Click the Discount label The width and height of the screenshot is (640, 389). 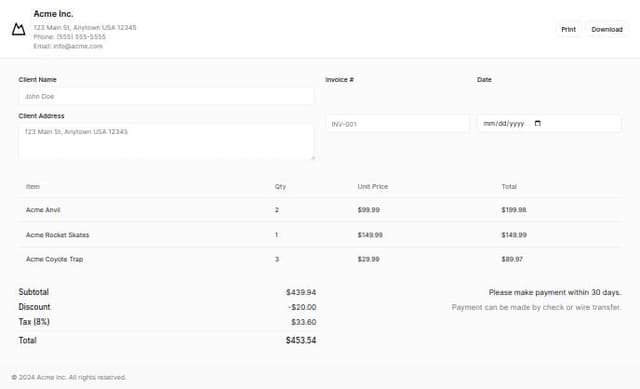[x=34, y=307]
